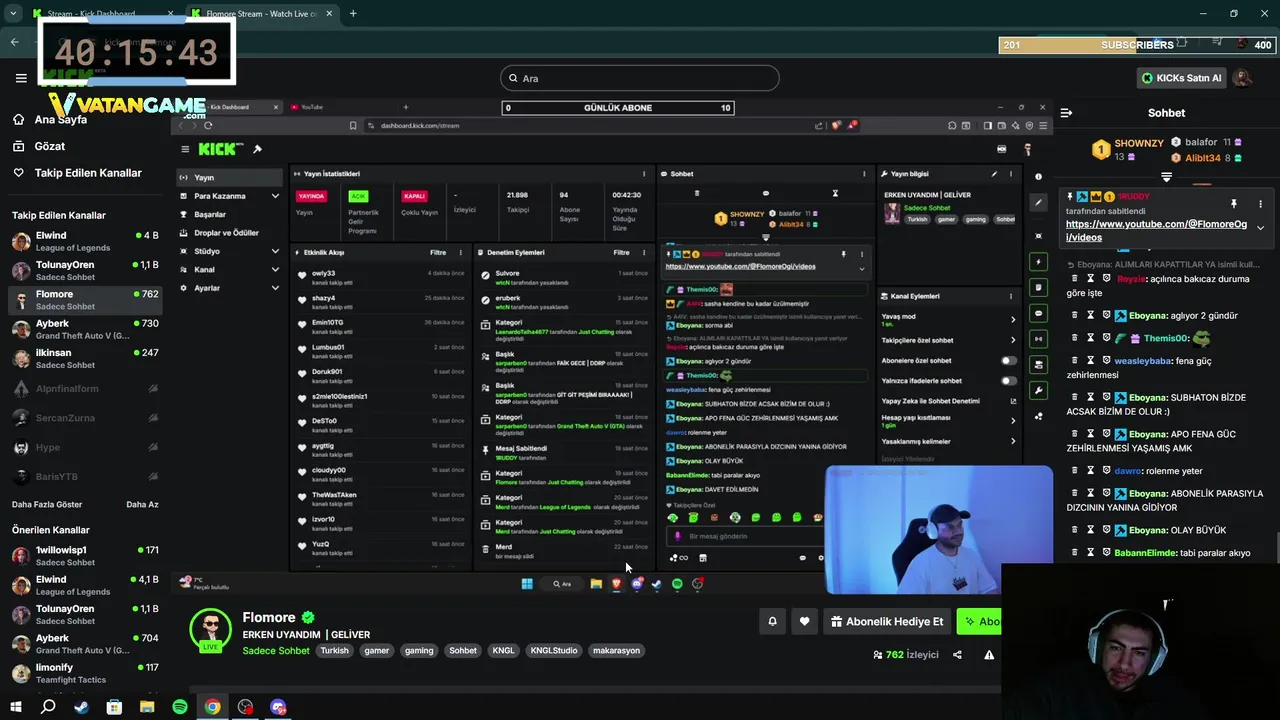Click Flomore's verified badge
1280x720 pixels.
pyautogui.click(x=308, y=618)
